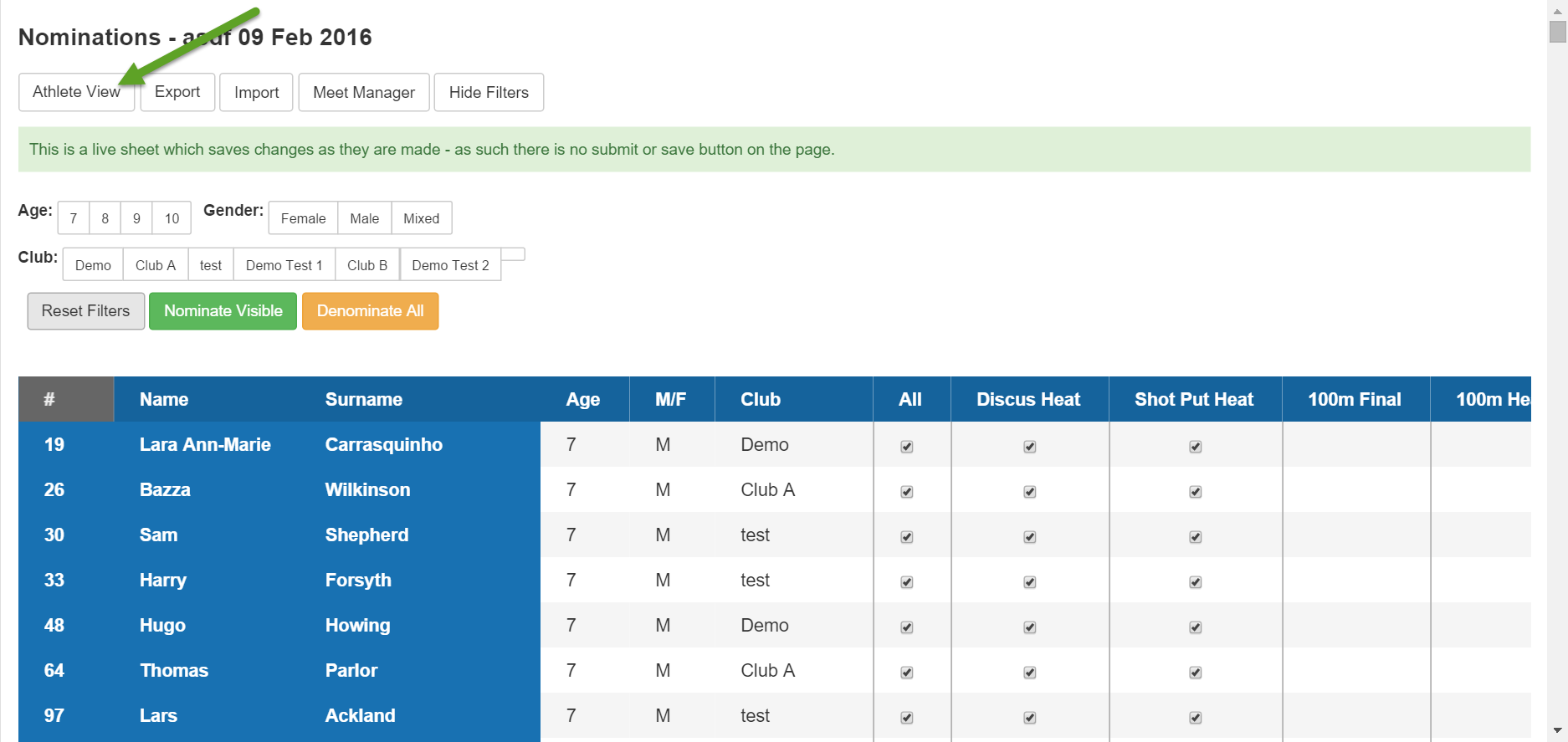Screen dimensions: 1568x742
Task: Uncheck Shot Put Heat for Bazza Wilkinson
Action: point(1196,492)
